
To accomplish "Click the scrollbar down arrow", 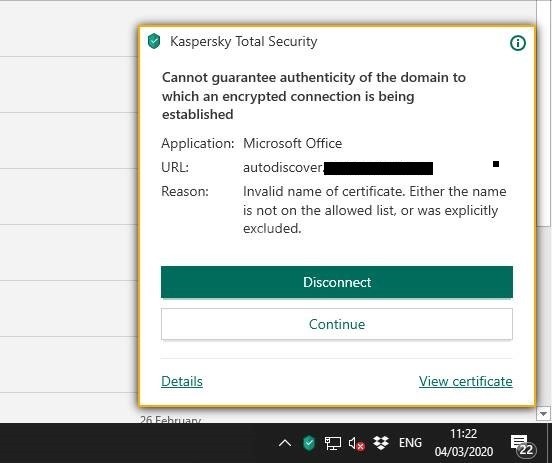I will click(543, 414).
